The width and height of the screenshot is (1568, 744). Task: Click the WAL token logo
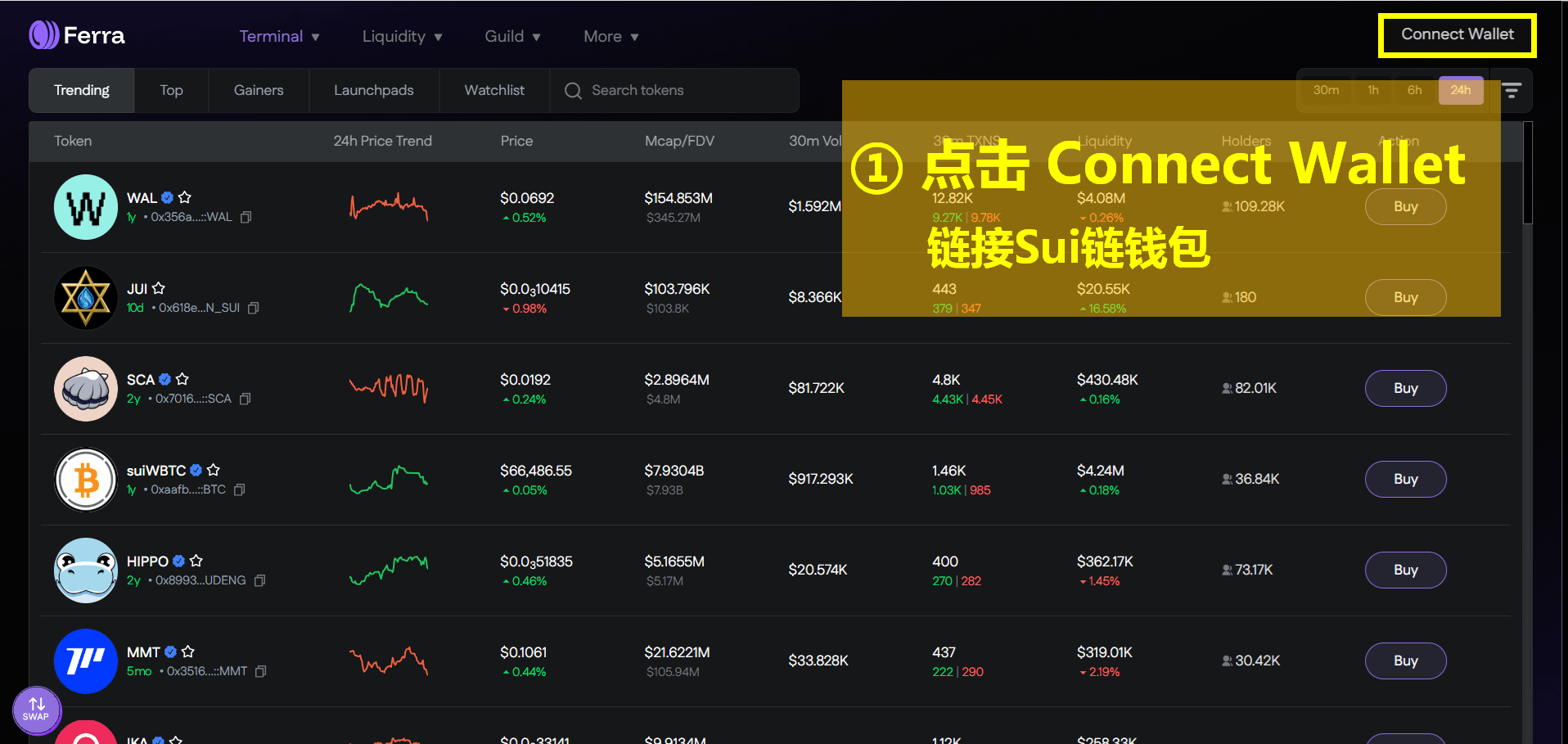86,207
